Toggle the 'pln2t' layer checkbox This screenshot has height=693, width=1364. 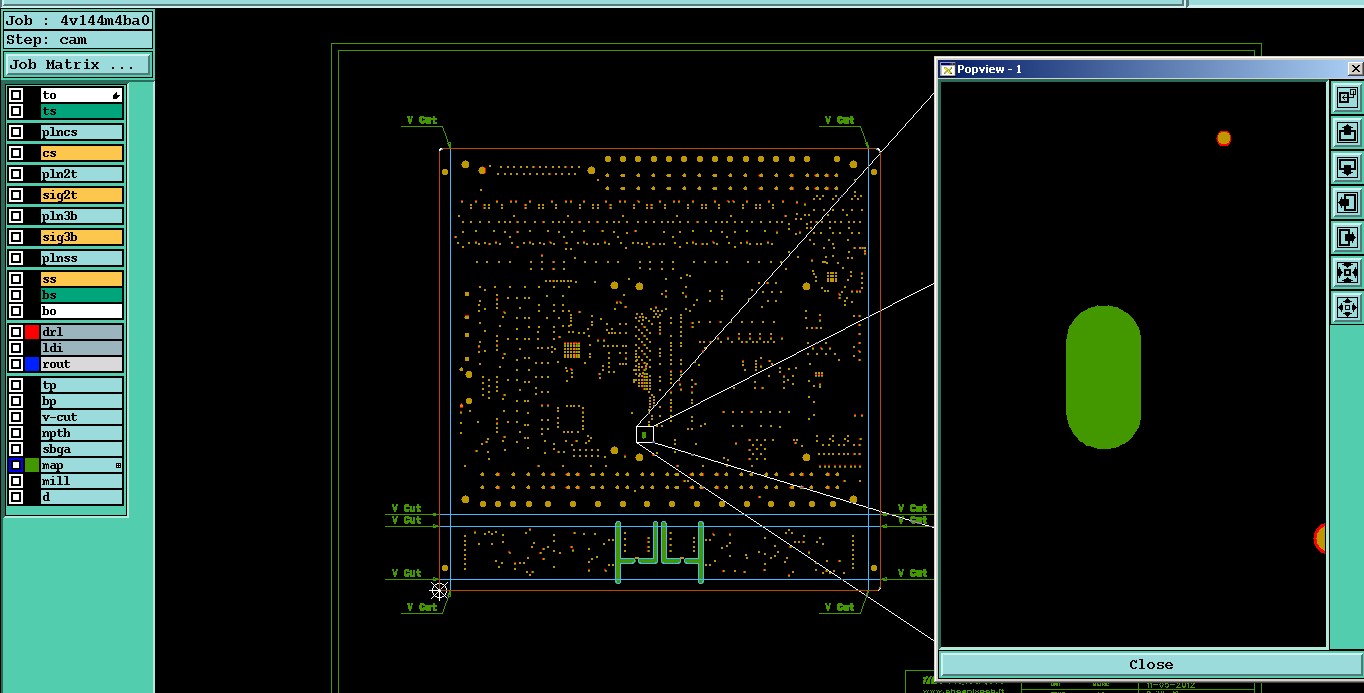16,174
